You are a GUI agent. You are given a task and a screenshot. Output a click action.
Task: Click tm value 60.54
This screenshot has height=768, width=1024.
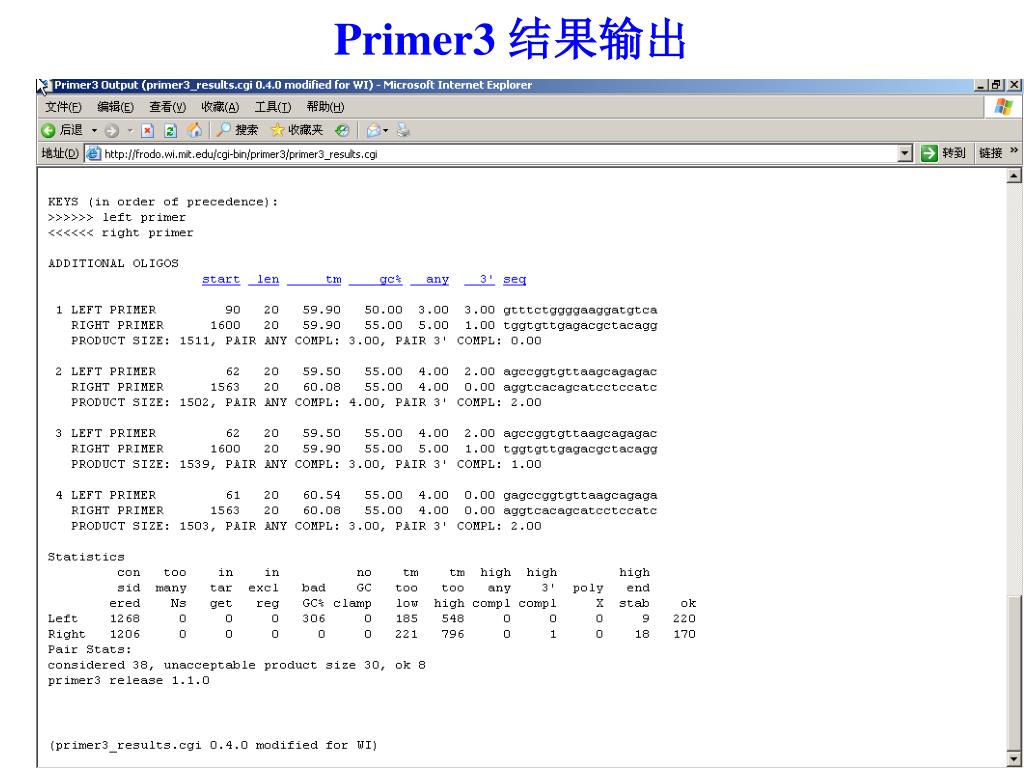(x=322, y=496)
